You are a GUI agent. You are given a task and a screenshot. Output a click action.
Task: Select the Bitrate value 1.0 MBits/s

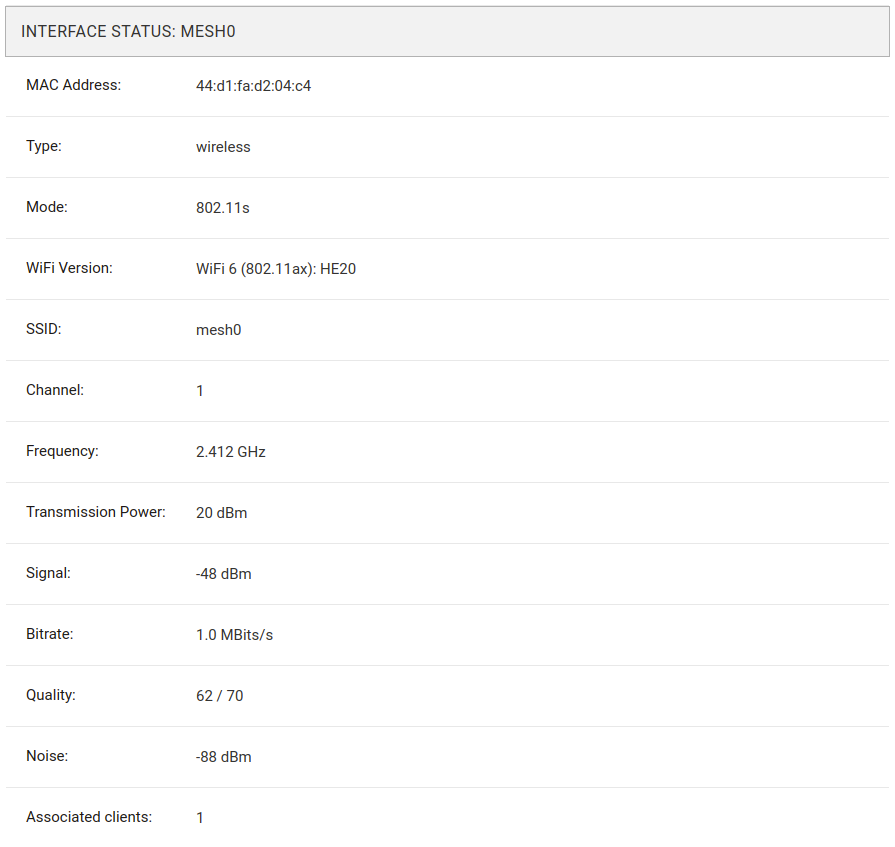tap(234, 635)
